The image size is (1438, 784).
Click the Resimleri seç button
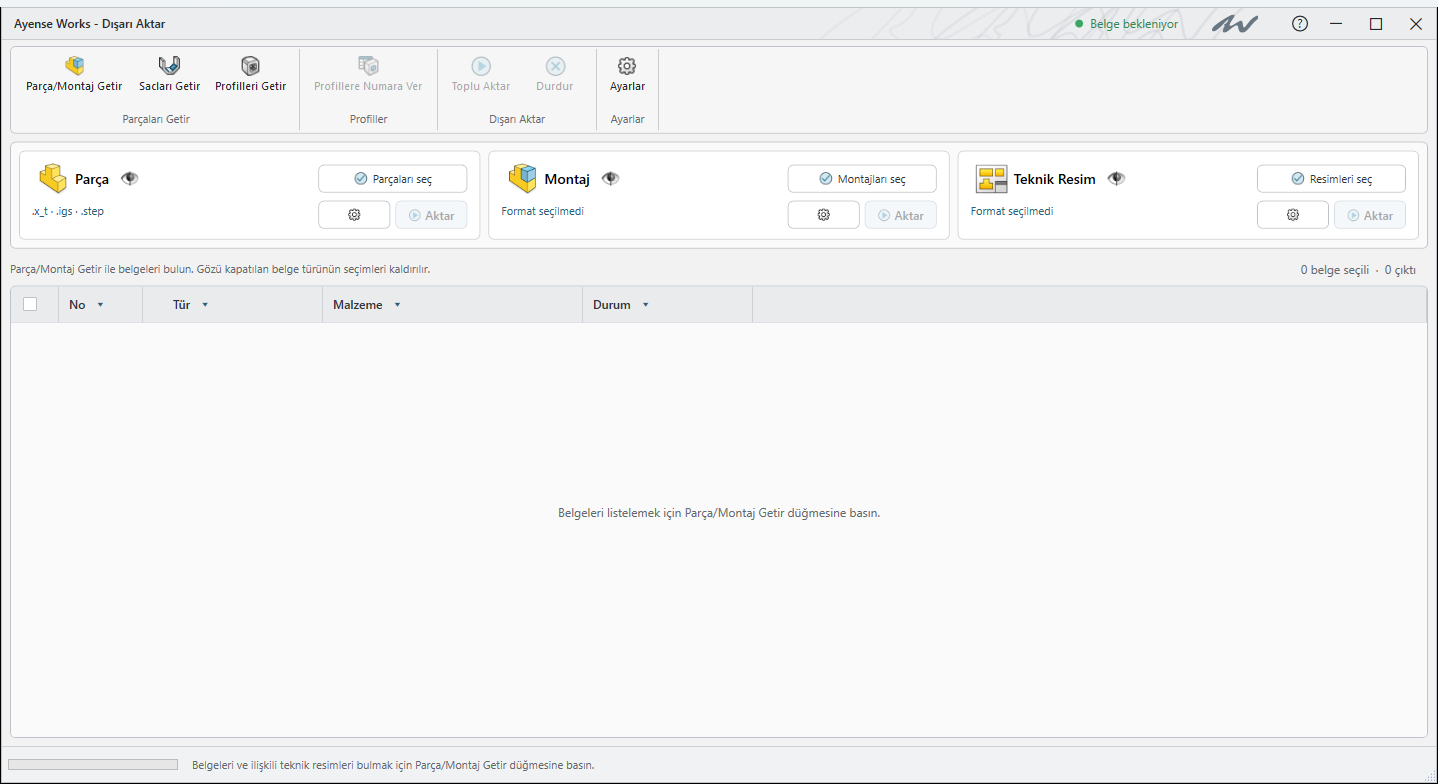[x=1331, y=179]
